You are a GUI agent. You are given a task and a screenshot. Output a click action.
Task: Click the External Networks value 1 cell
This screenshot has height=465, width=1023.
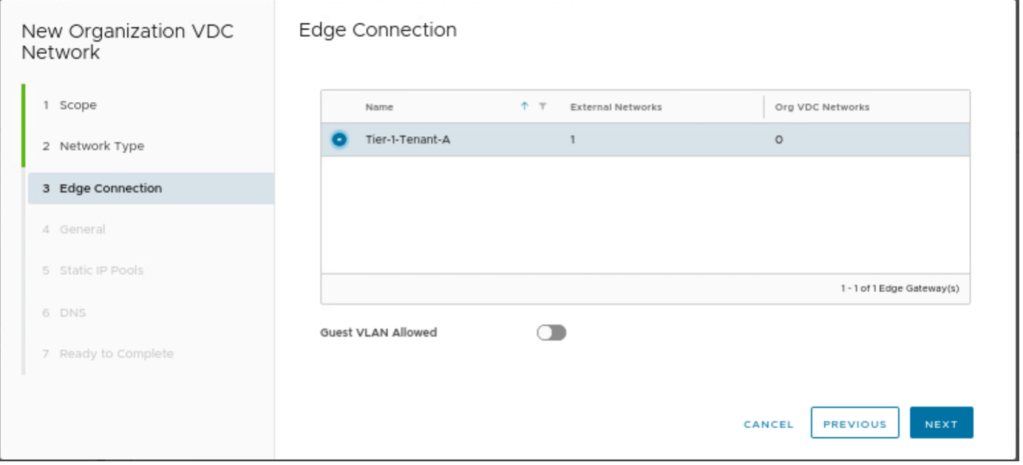point(573,140)
